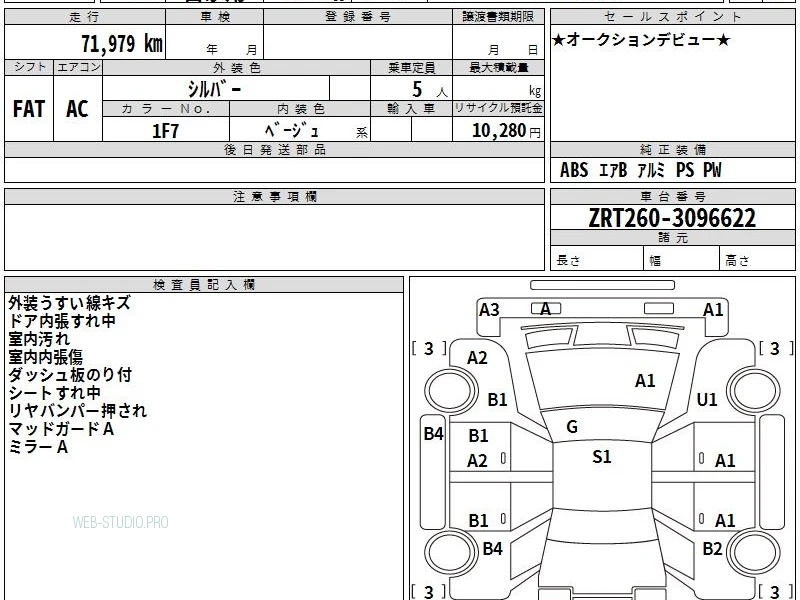Select the AC air conditioner value
The image size is (800, 600).
[78, 109]
